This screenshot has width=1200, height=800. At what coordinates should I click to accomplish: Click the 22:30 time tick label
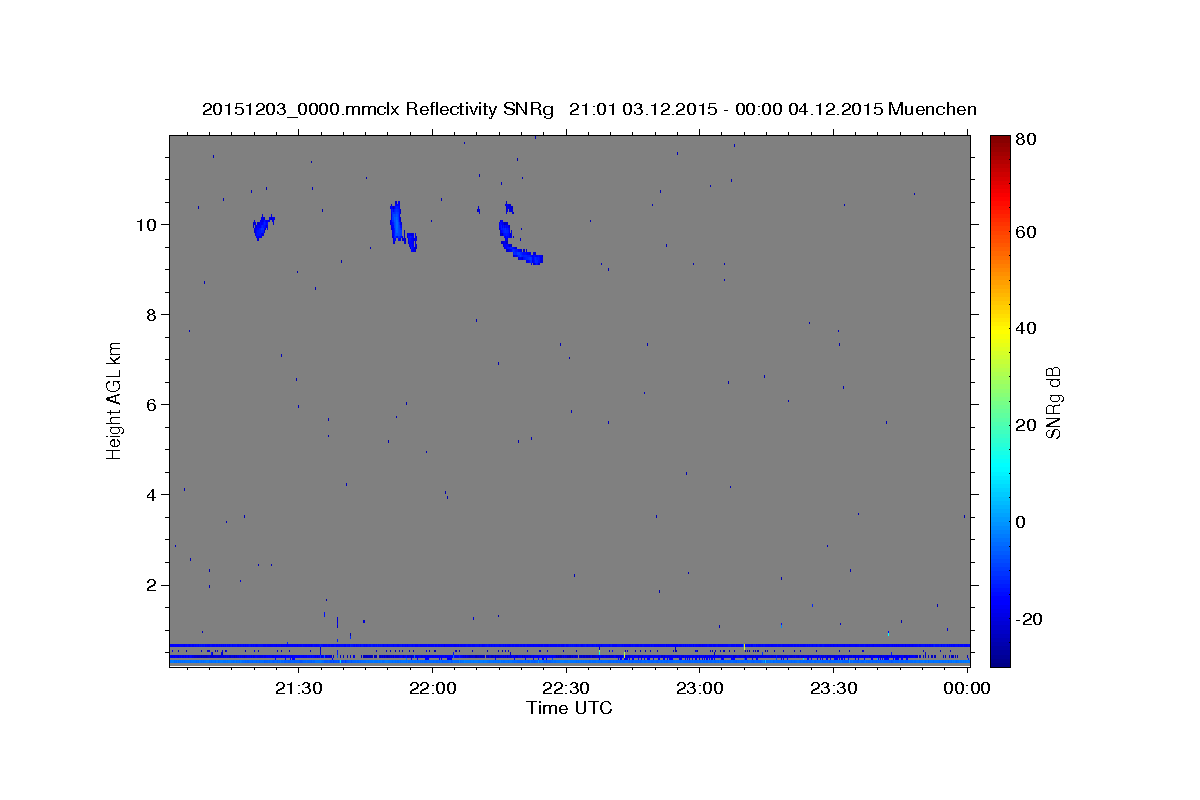click(566, 688)
